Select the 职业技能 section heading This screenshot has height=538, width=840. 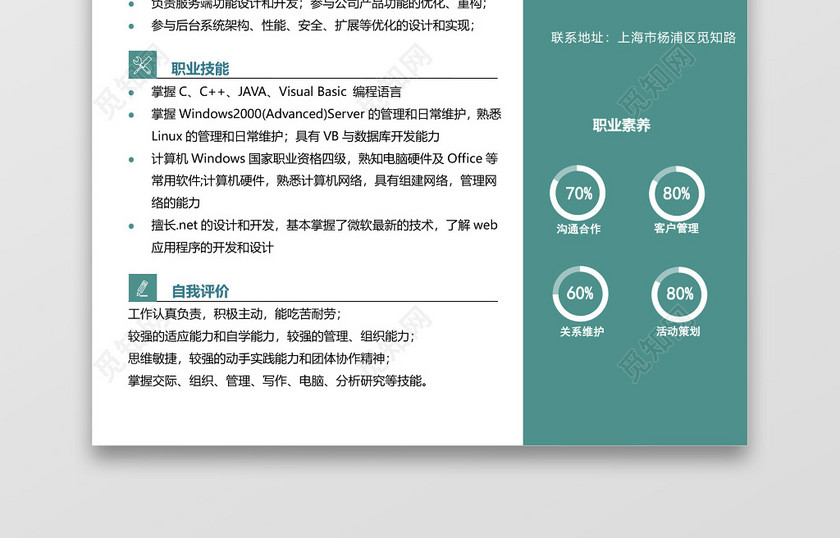point(200,69)
